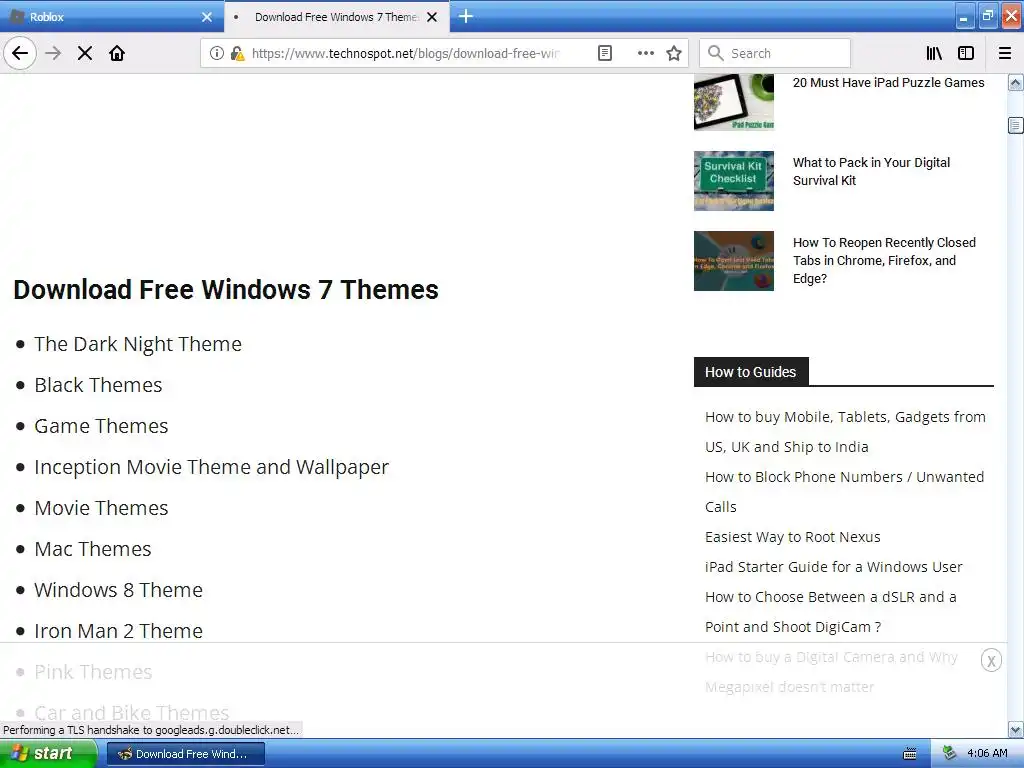Open the Movie Themes link

tap(101, 508)
